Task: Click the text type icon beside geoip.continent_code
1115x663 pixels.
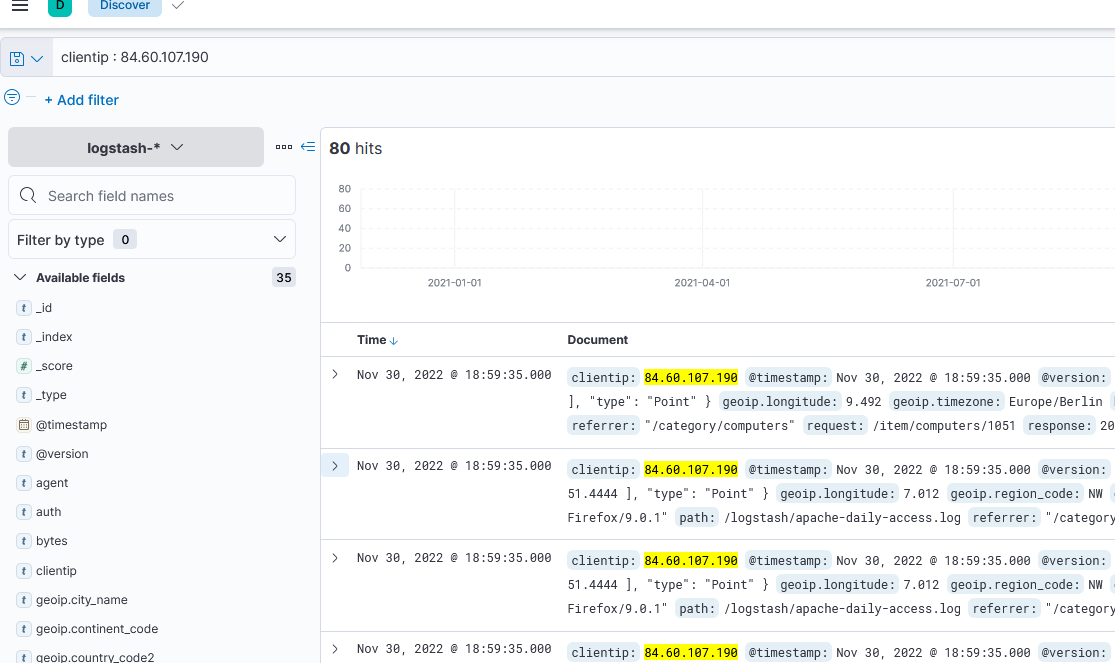Action: point(23,629)
